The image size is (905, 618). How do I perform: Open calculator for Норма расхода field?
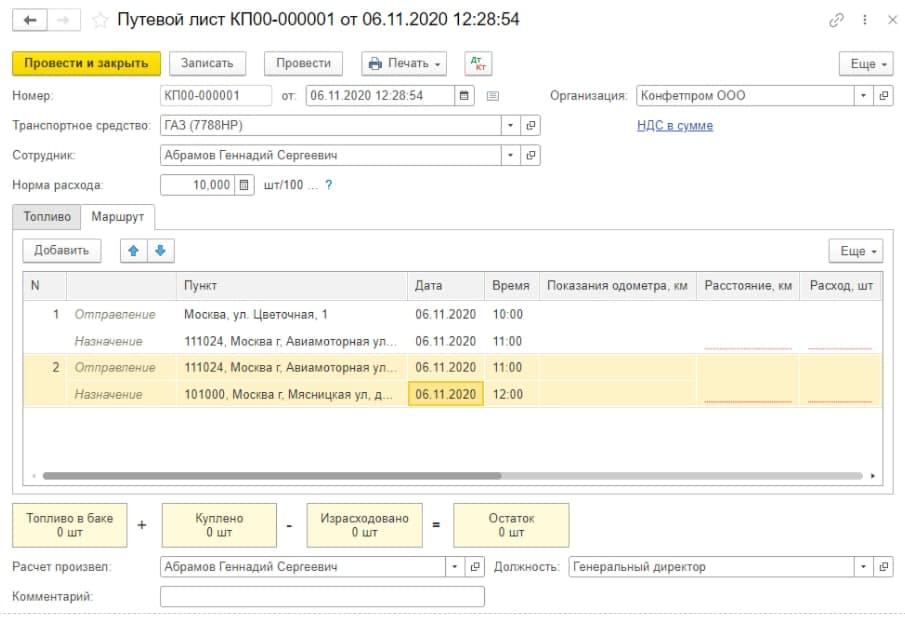(x=244, y=185)
